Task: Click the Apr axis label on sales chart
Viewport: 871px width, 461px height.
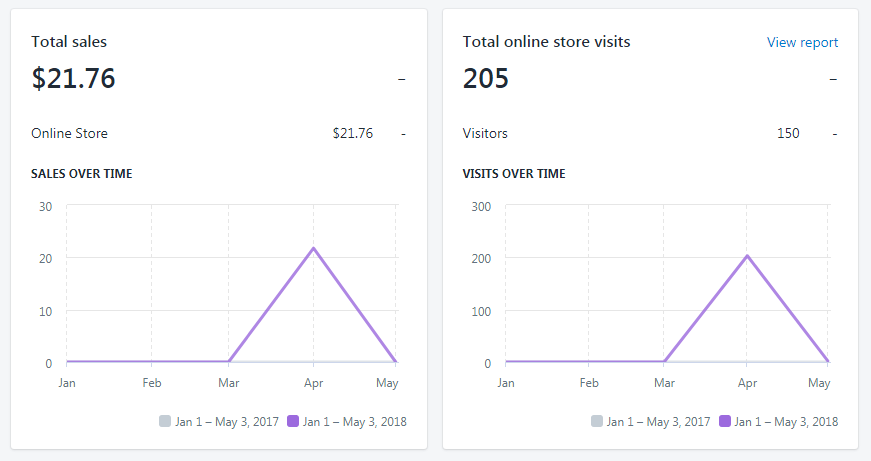Action: [313, 383]
